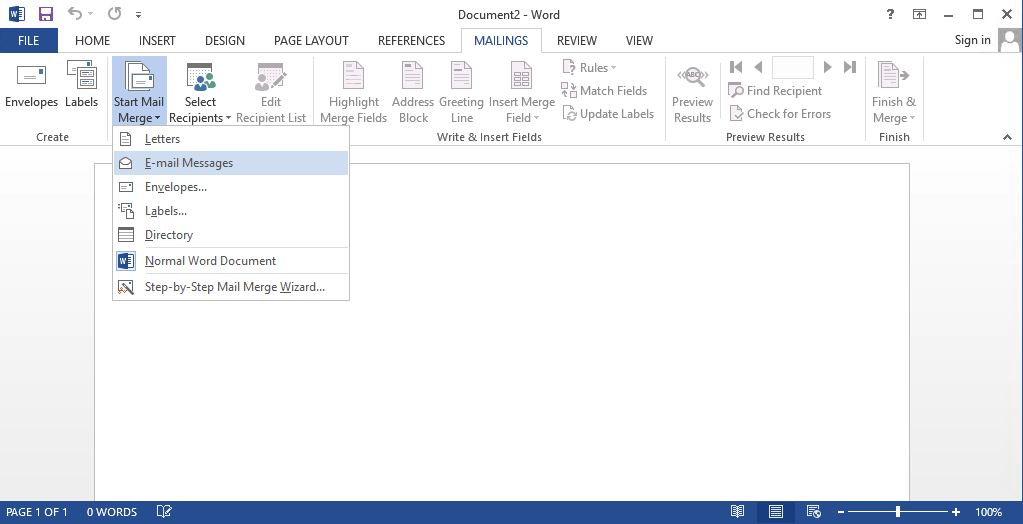1023x524 pixels.
Task: Click the Sign in link
Action: tap(972, 40)
